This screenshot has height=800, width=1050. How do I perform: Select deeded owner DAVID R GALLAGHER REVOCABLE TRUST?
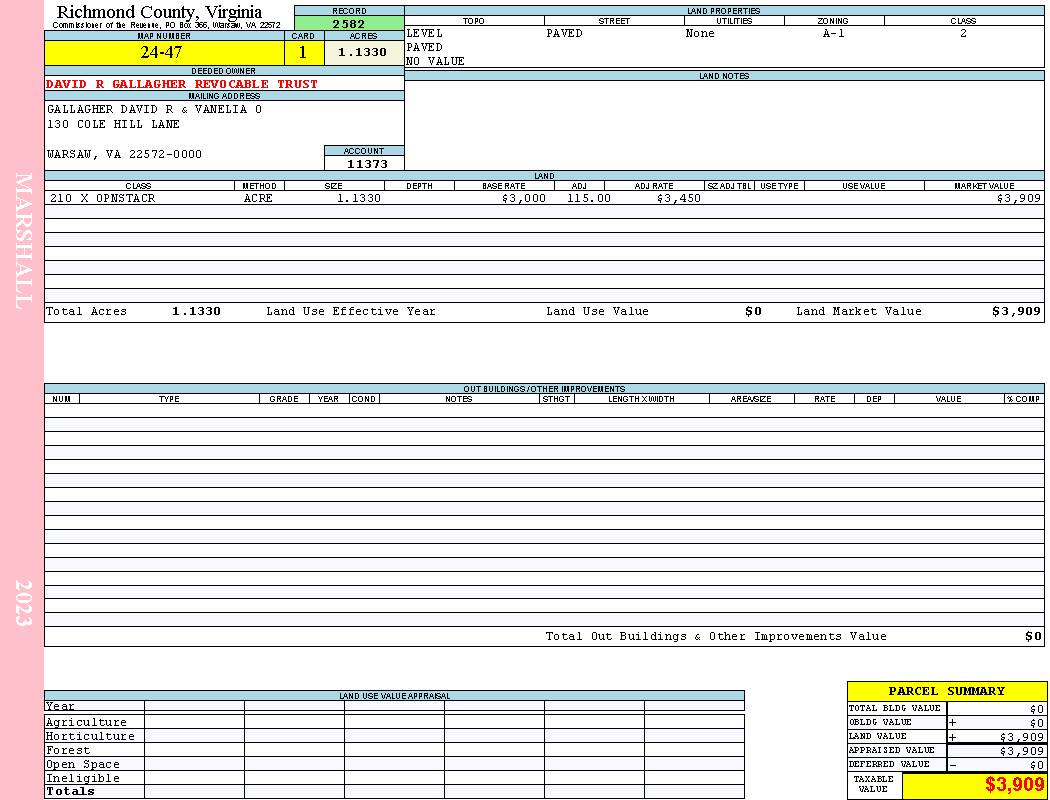(181, 84)
